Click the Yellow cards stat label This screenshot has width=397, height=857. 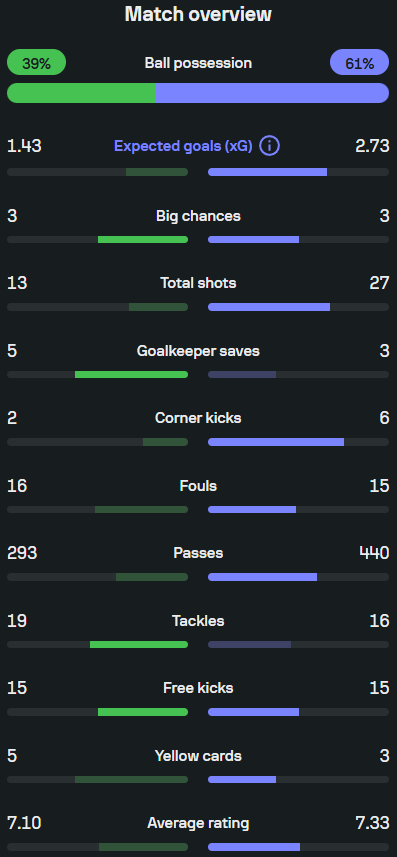[198, 756]
